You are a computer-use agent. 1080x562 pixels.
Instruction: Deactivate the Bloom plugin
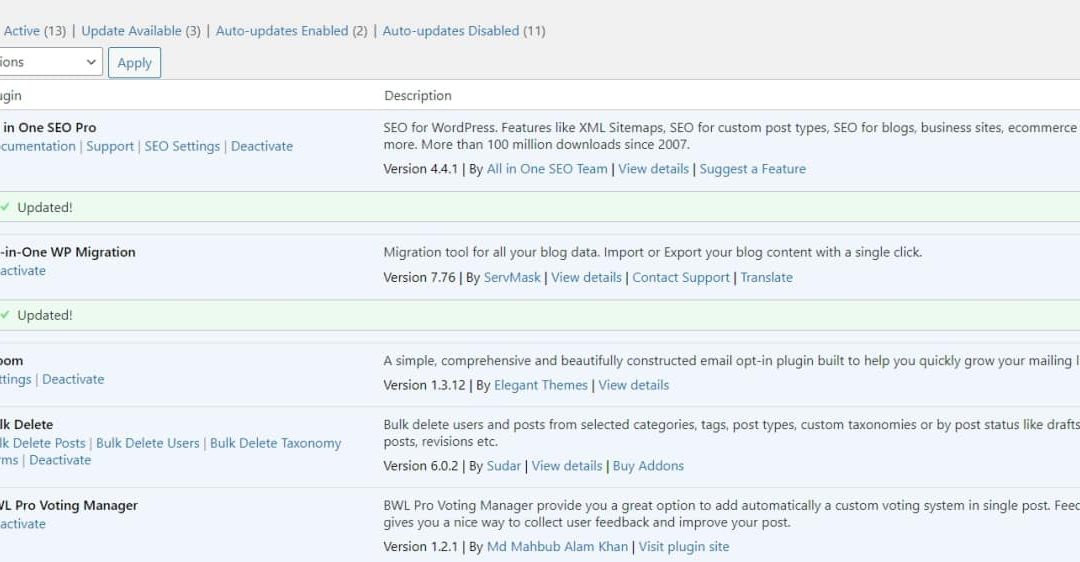(73, 379)
